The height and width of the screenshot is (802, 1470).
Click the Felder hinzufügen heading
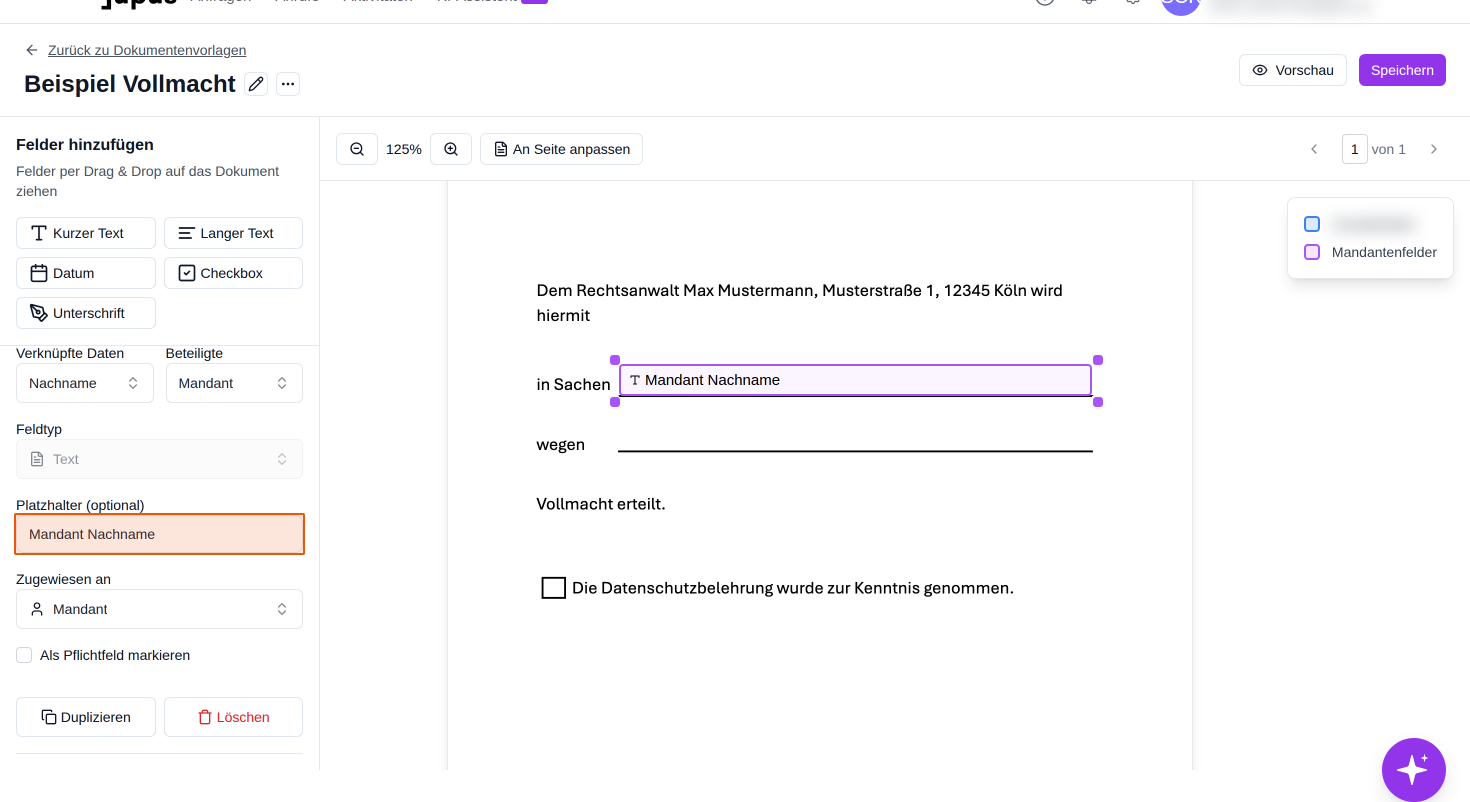tap(85, 145)
